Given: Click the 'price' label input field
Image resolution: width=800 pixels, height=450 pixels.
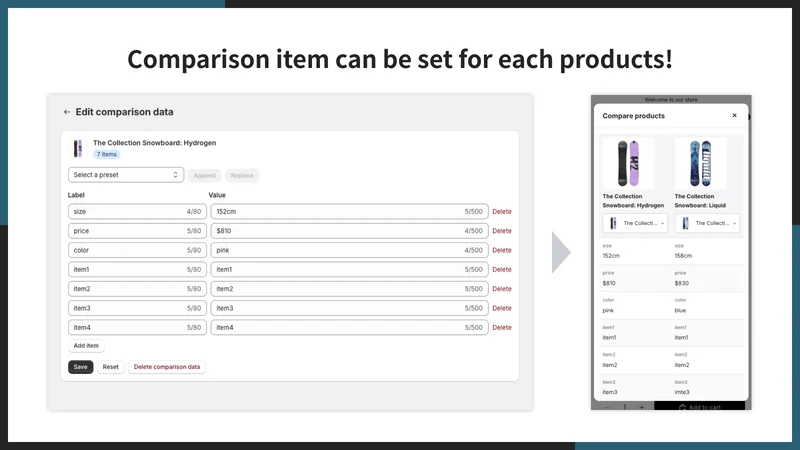Looking at the screenshot, I should (137, 231).
